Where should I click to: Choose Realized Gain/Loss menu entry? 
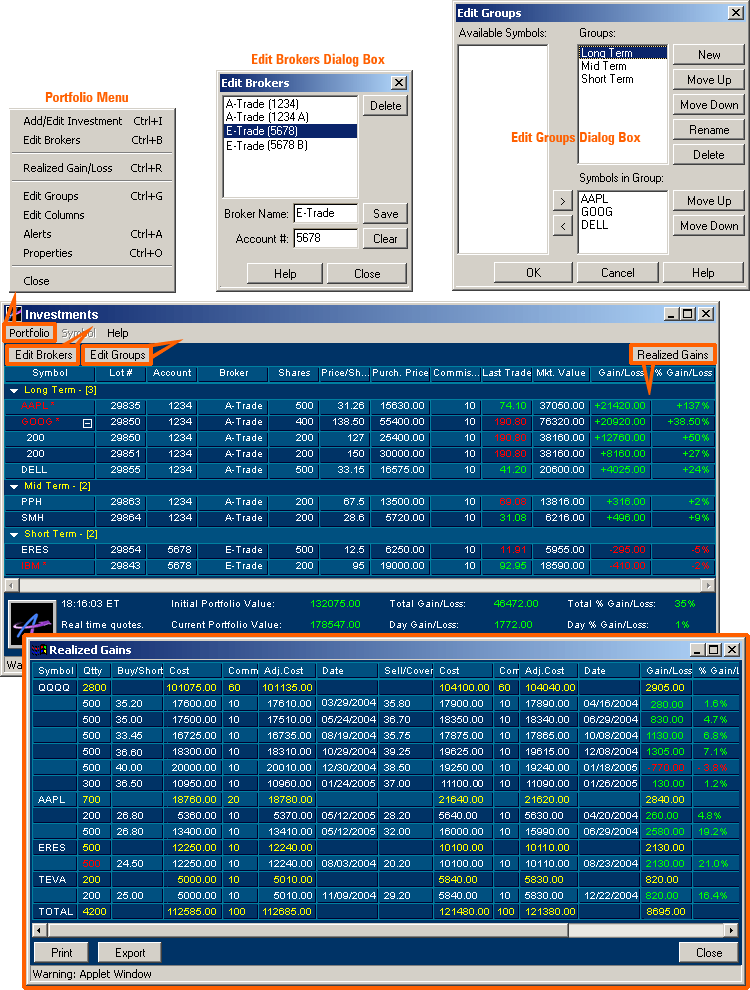[92, 168]
